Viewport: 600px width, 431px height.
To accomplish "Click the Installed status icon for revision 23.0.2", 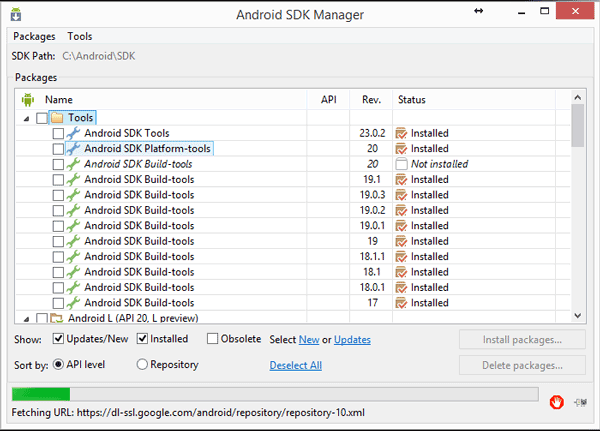I will 401,133.
